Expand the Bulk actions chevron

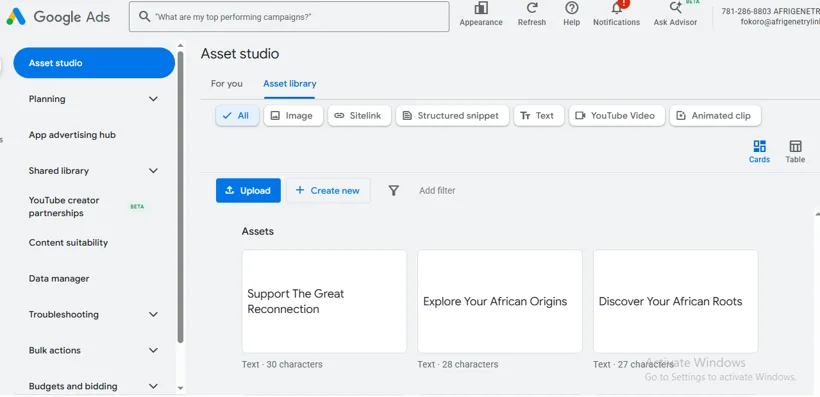[153, 350]
